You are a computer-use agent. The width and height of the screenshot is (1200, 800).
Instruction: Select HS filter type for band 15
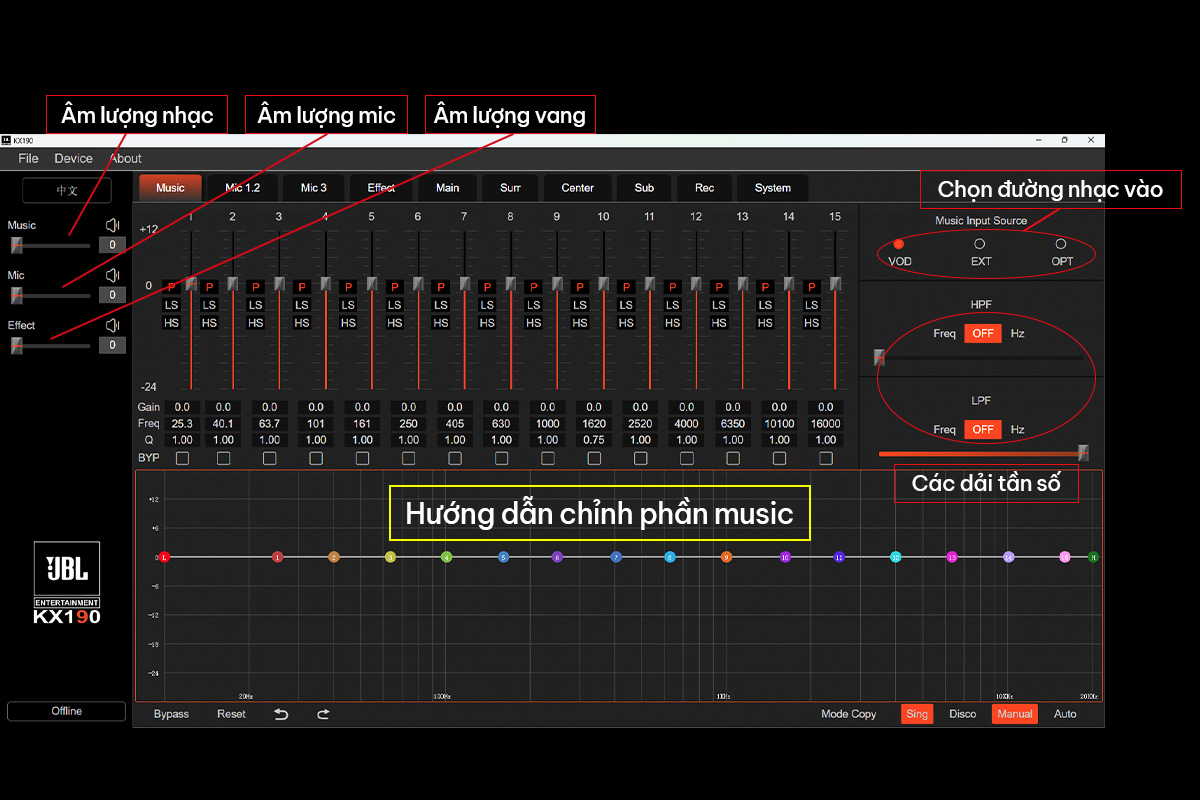(811, 322)
